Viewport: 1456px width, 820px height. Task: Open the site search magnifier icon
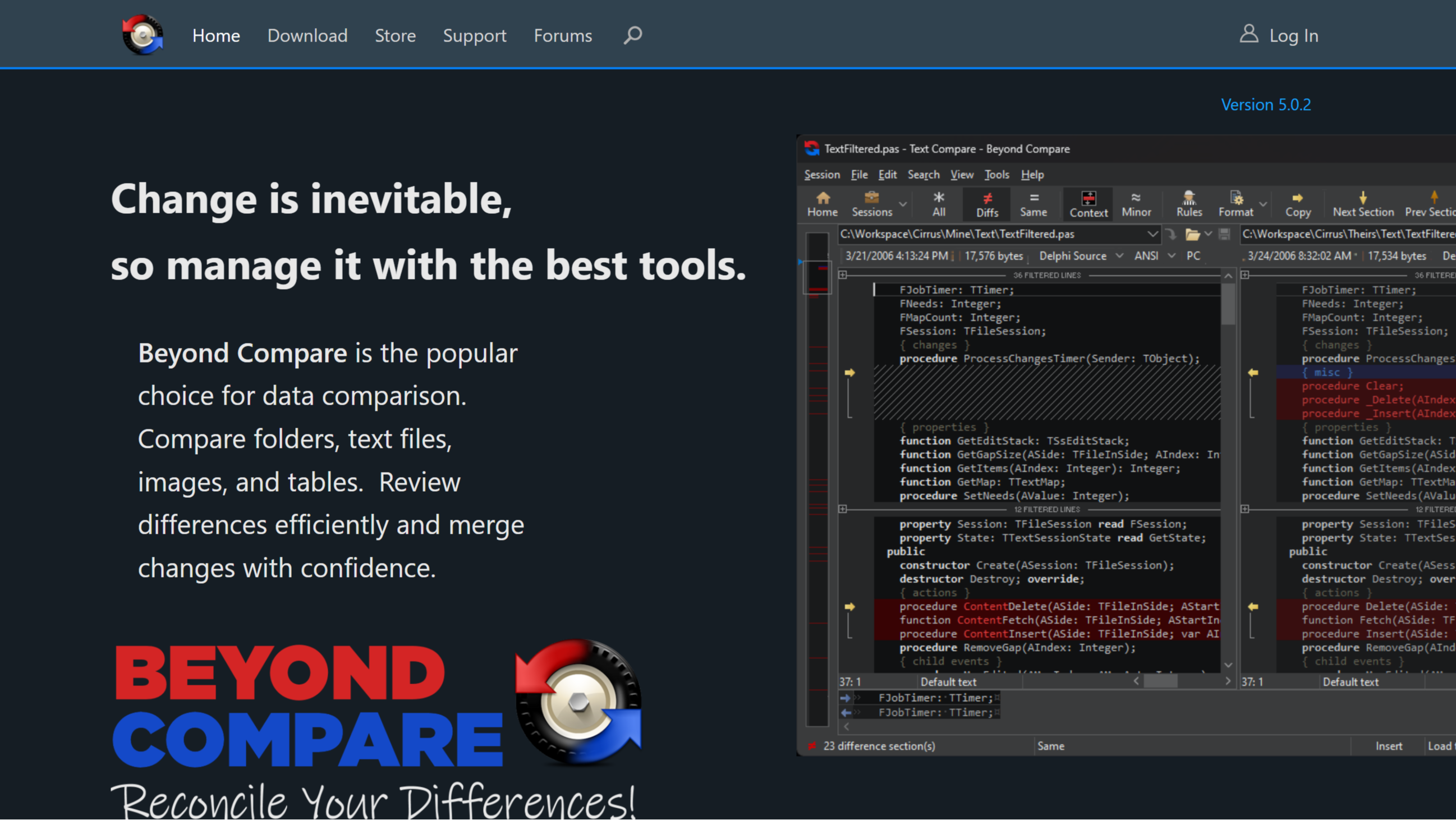pyautogui.click(x=632, y=35)
